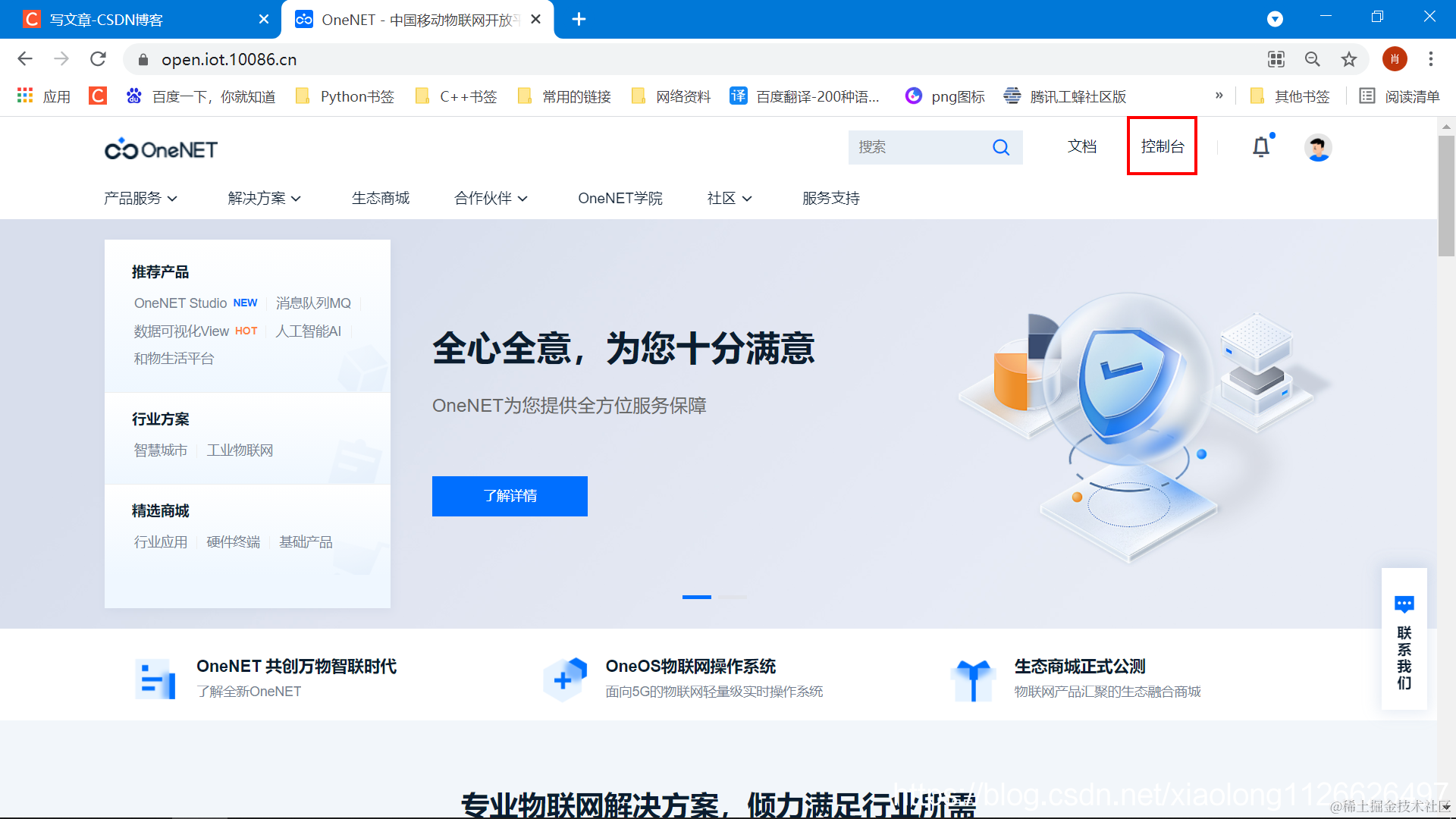Click the search magnifier icon
Screen dimensions: 1456x819
(x=1001, y=147)
